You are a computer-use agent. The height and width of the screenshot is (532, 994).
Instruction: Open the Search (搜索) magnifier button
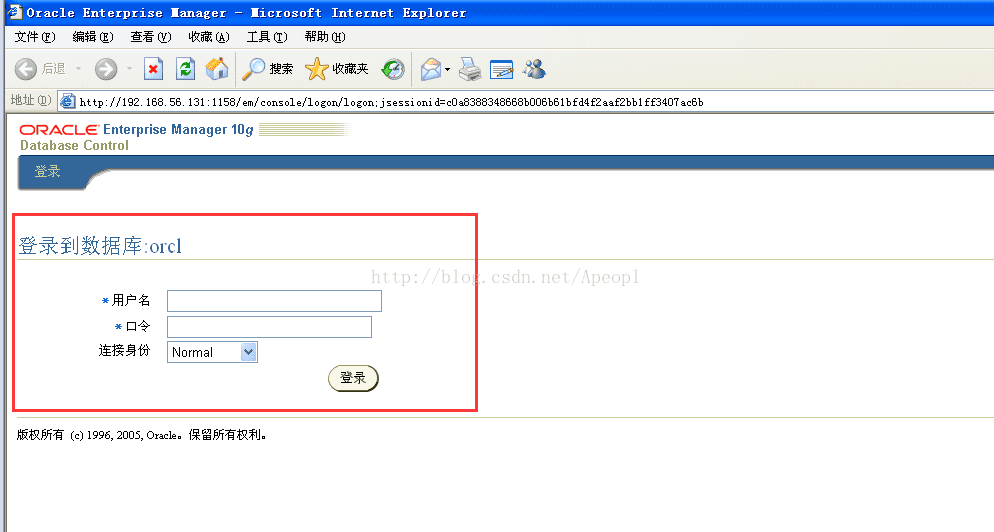click(268, 69)
